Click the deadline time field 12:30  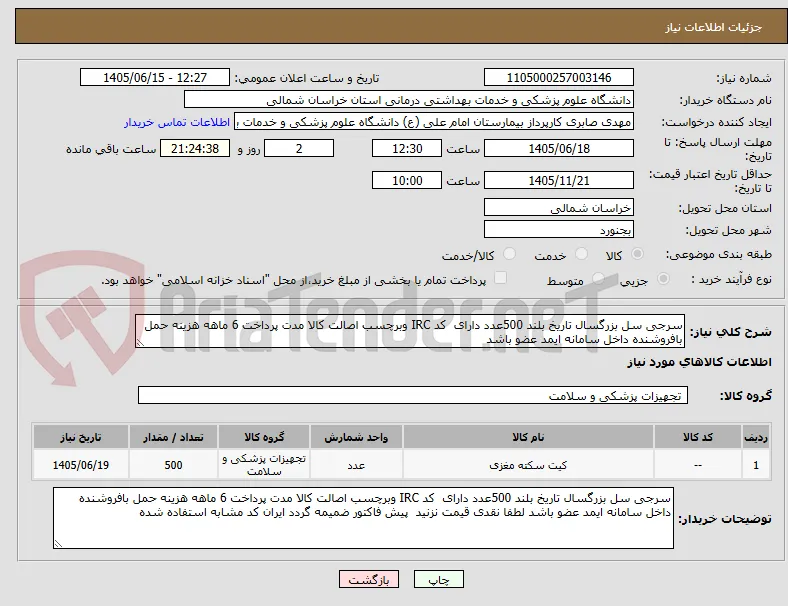(407, 148)
